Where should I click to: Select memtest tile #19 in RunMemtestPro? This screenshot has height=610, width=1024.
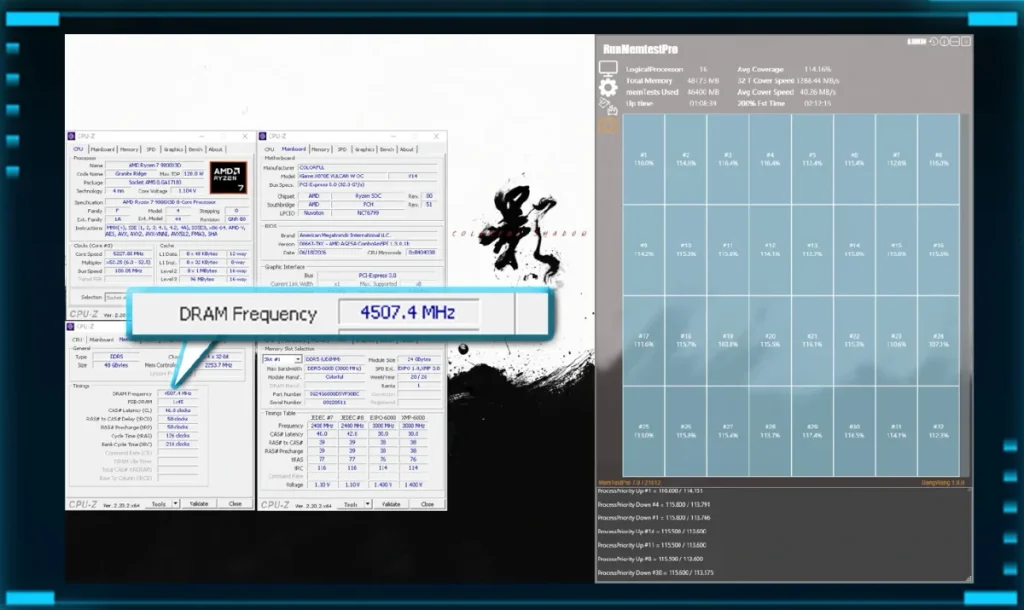(x=728, y=340)
